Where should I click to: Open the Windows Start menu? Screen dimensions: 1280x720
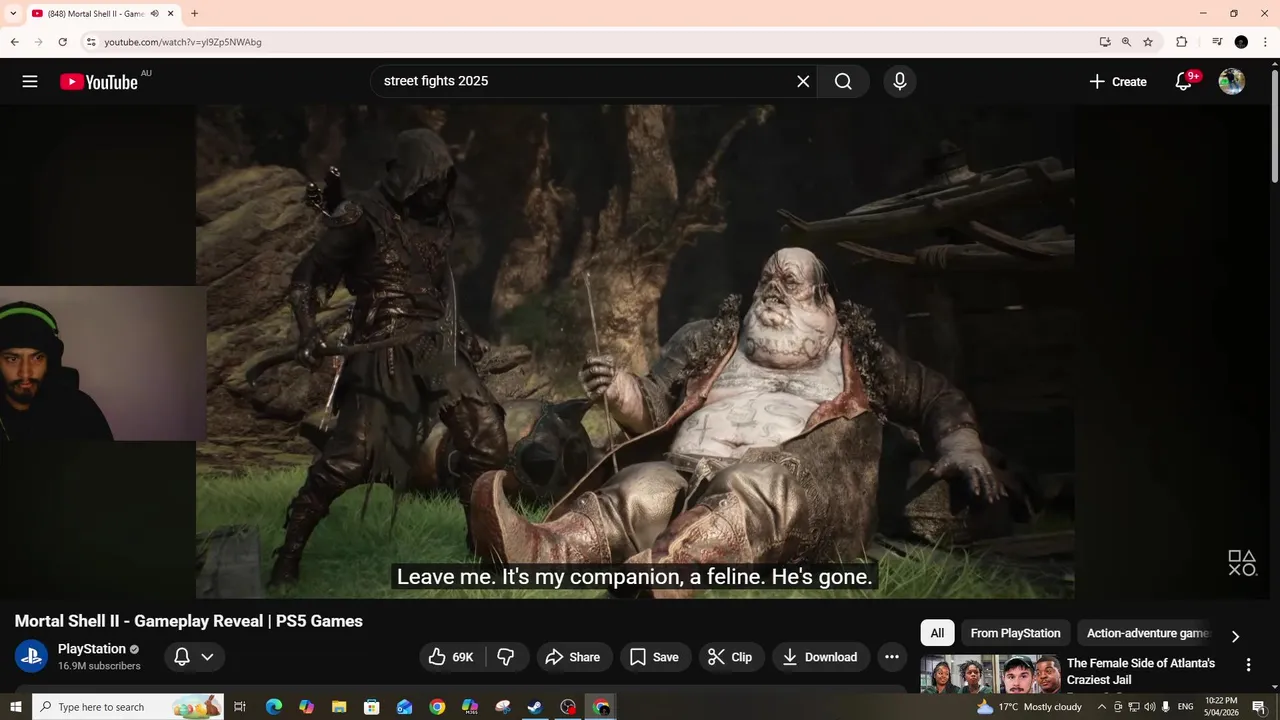pyautogui.click(x=15, y=707)
